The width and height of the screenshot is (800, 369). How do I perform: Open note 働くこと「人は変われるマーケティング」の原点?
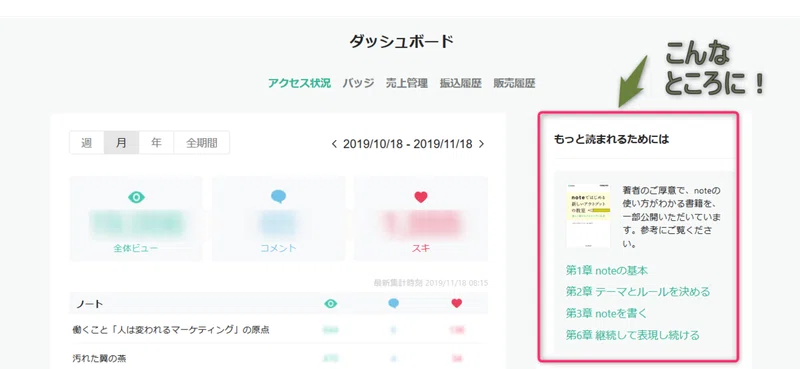click(171, 330)
